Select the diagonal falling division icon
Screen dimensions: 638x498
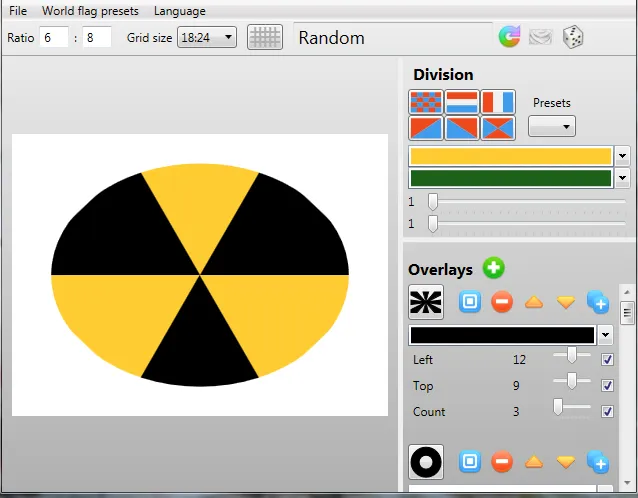(462, 128)
